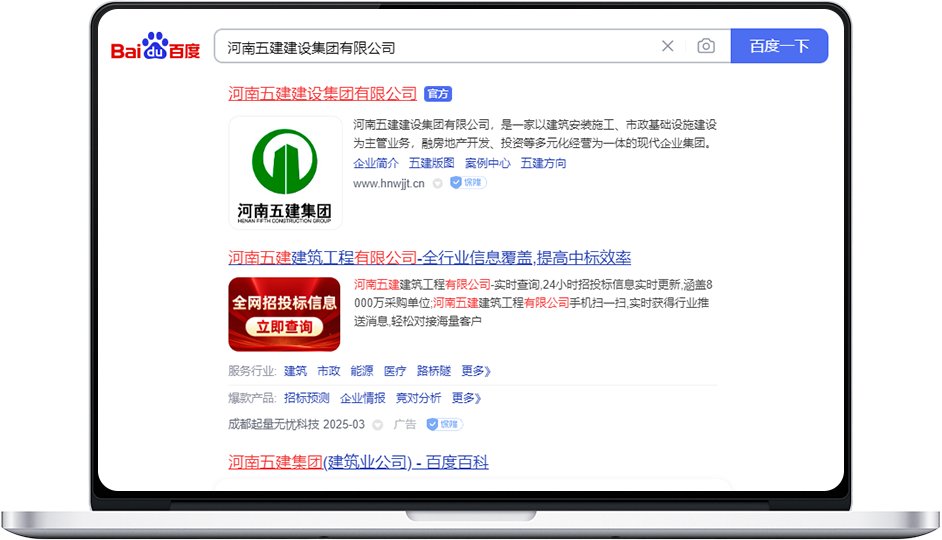This screenshot has width=942, height=540.
Task: Click the 百度一下 search button
Action: [779, 46]
